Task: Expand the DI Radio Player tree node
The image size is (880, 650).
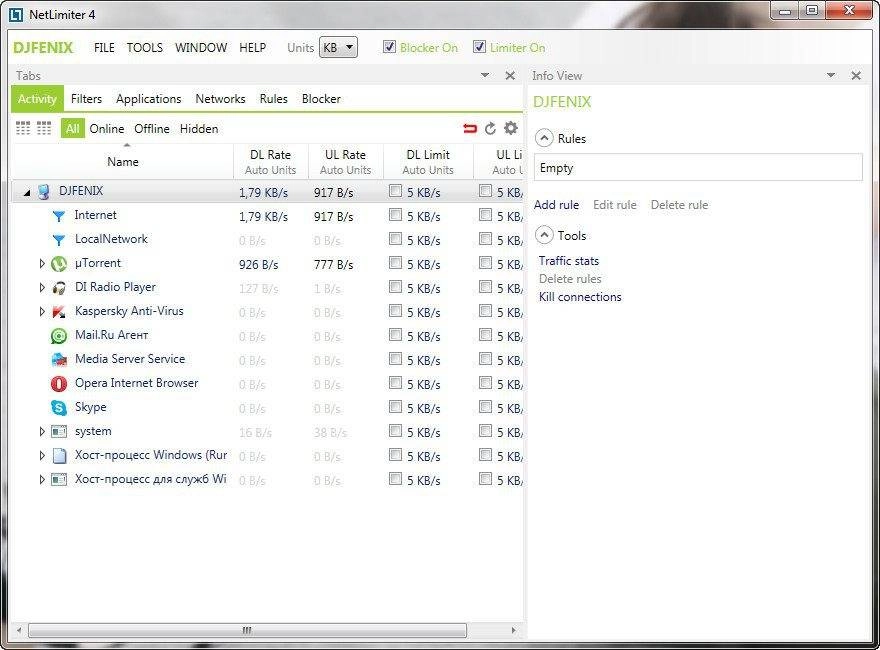Action: click(42, 287)
